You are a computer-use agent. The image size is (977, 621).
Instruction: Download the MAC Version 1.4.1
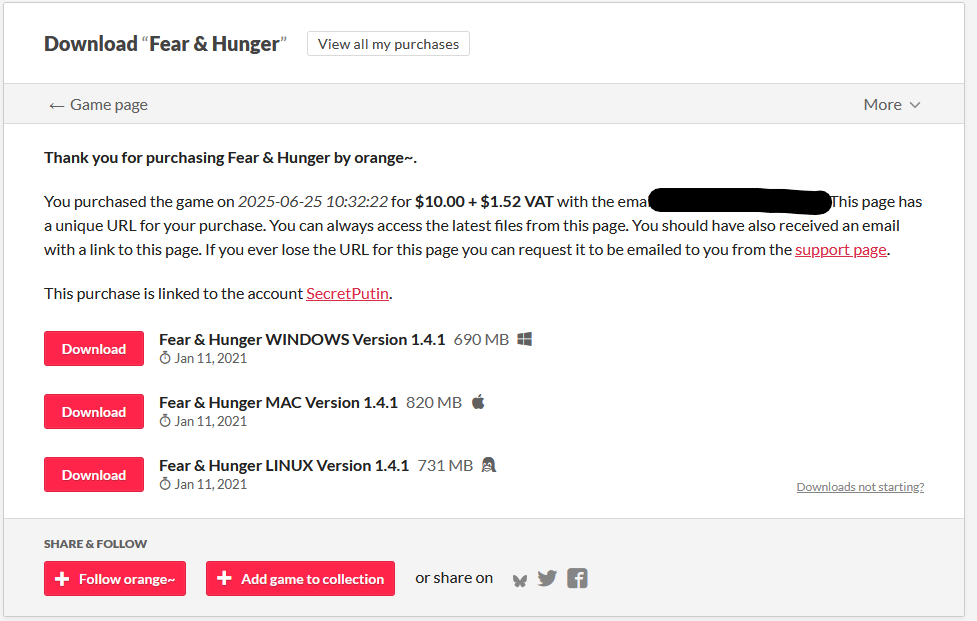[94, 412]
